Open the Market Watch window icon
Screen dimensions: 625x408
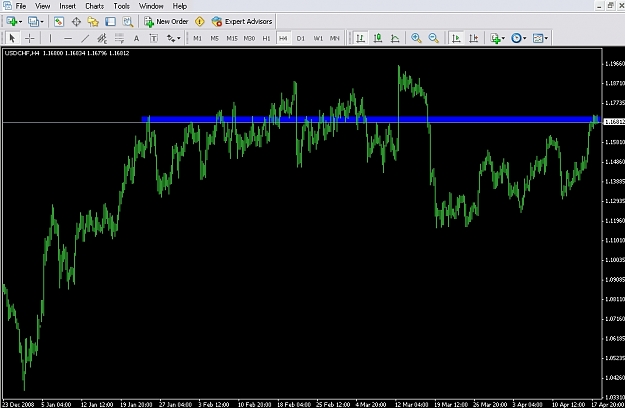(59, 22)
